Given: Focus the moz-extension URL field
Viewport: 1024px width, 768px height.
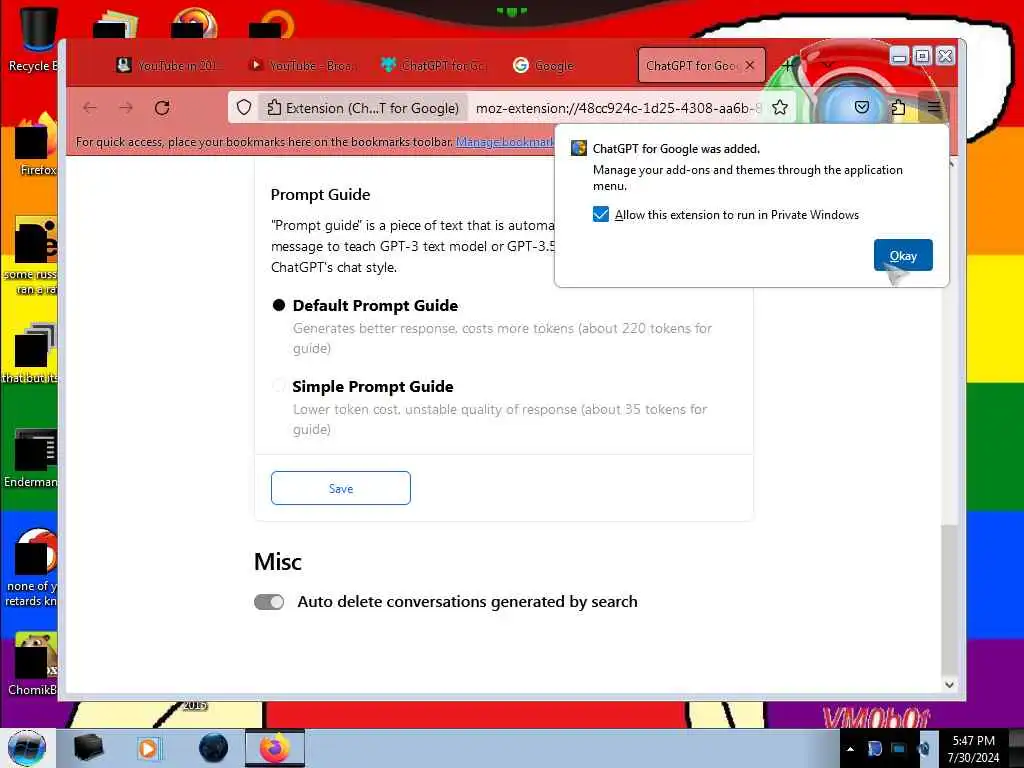Looking at the screenshot, I should pyautogui.click(x=618, y=108).
